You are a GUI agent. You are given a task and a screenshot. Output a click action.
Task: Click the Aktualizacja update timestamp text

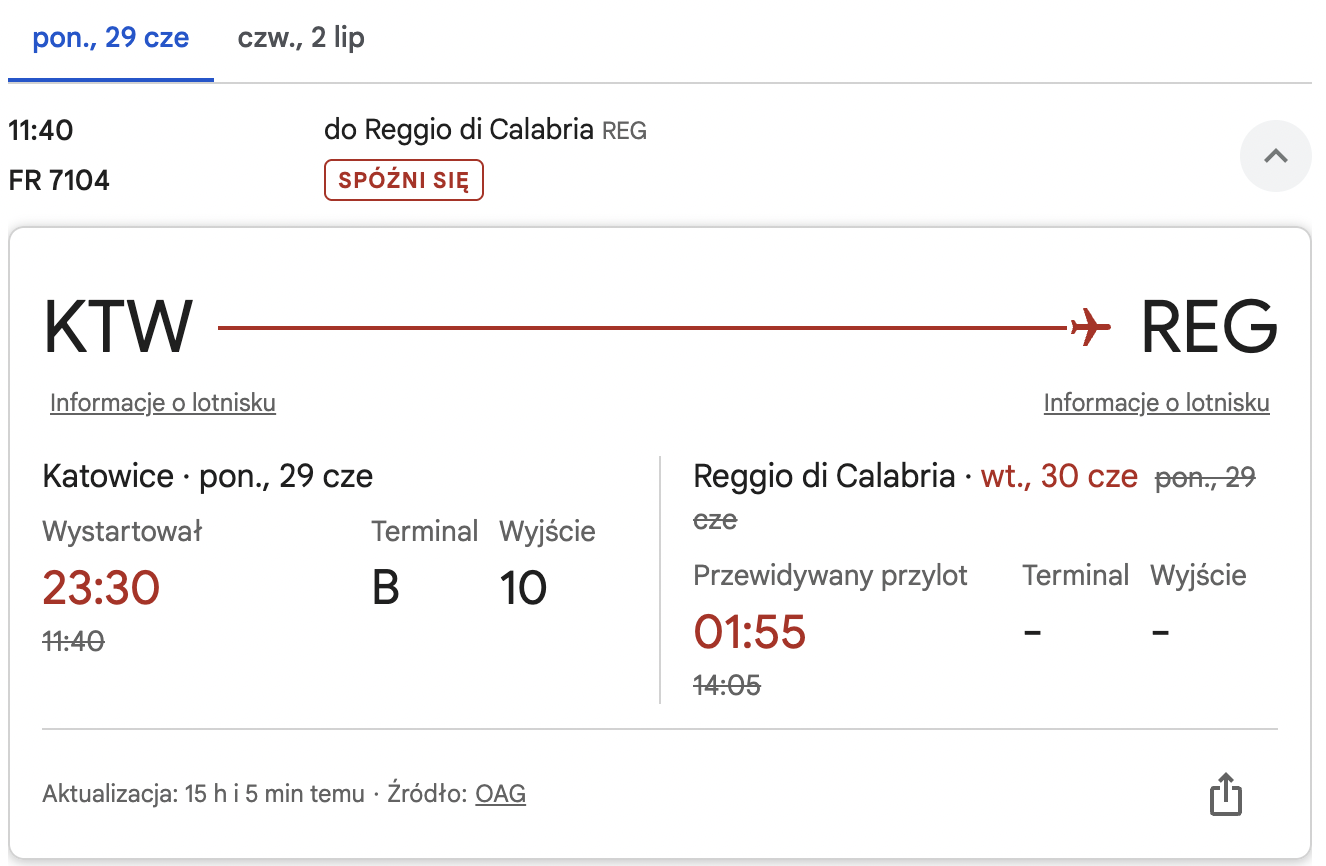(x=204, y=794)
